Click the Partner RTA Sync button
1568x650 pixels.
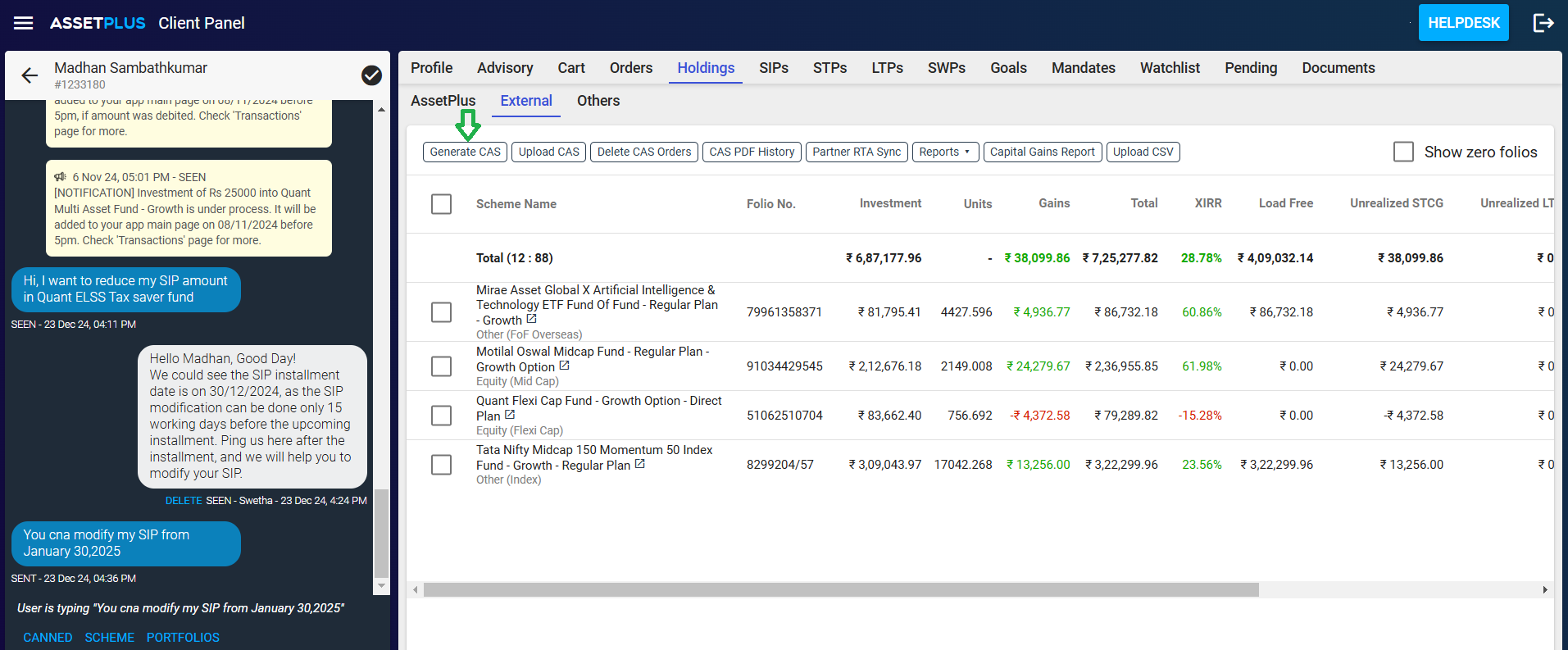click(x=857, y=152)
